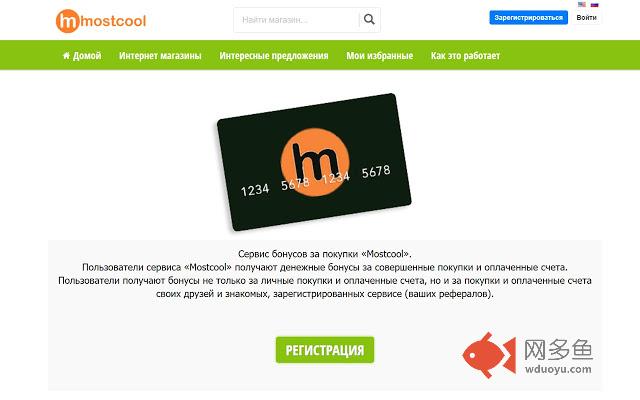Switch language with the Russian flag icon
640x400 pixels.
point(595,4)
